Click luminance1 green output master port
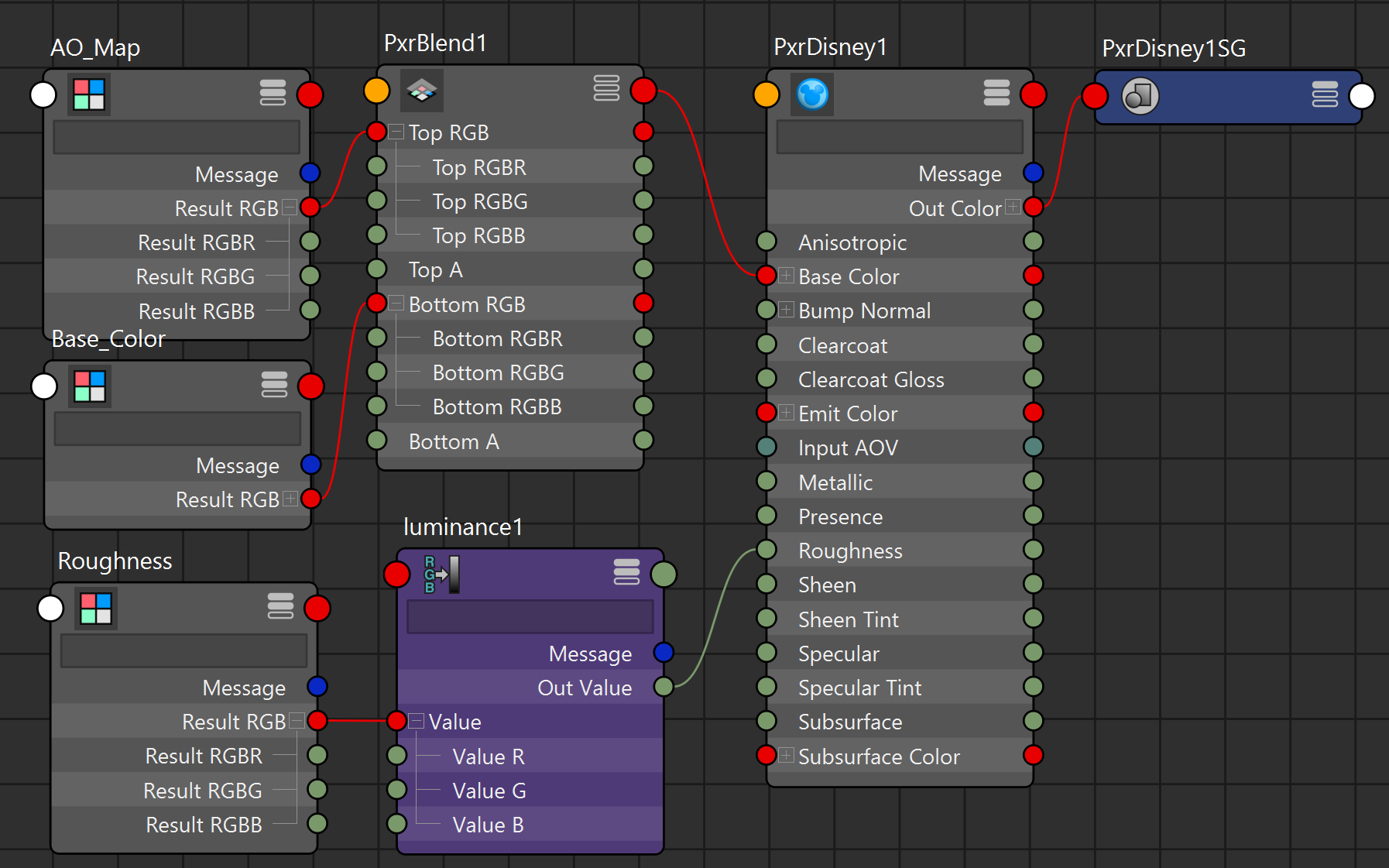 664,575
